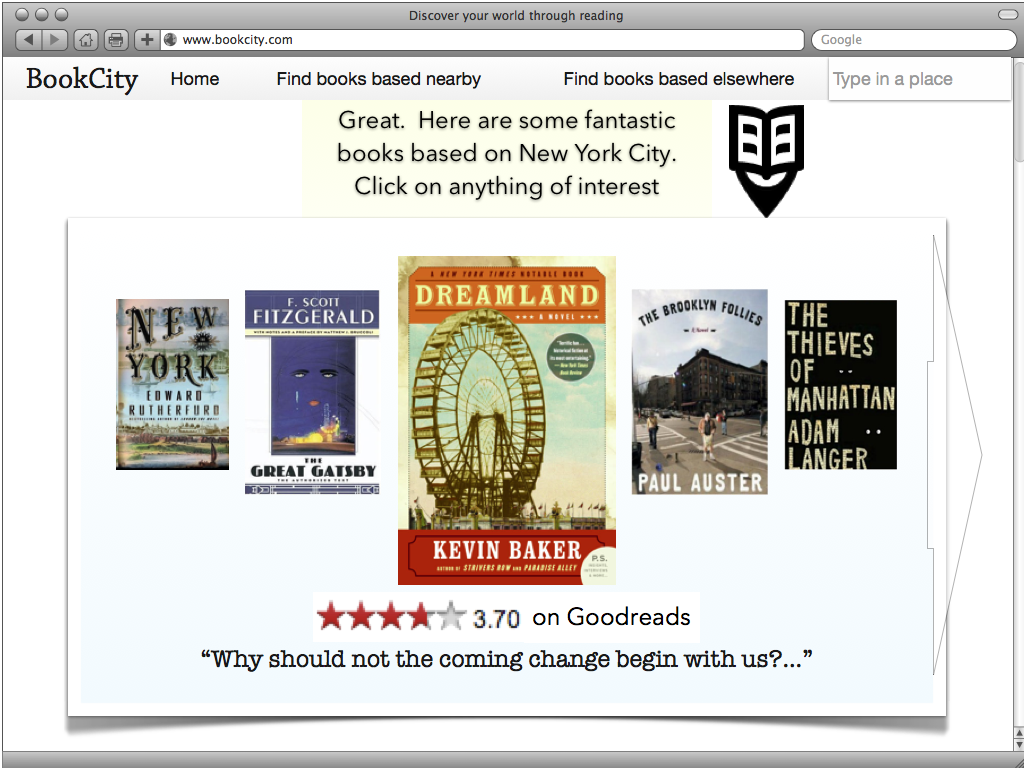Screen dimensions: 1024x768
Task: Click the globe icon in address bar
Action: (170, 40)
